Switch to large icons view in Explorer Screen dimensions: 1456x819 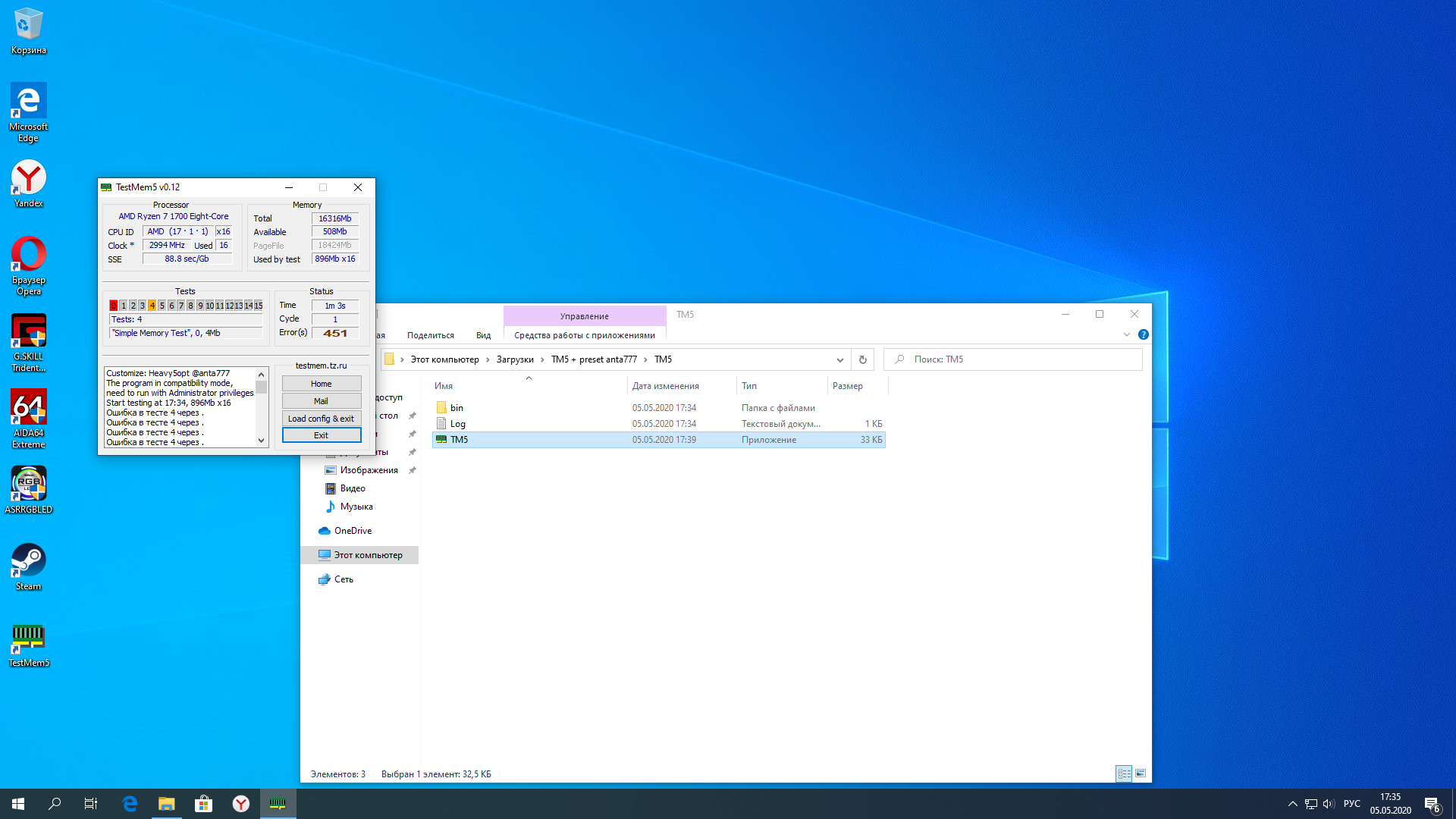(x=1141, y=773)
